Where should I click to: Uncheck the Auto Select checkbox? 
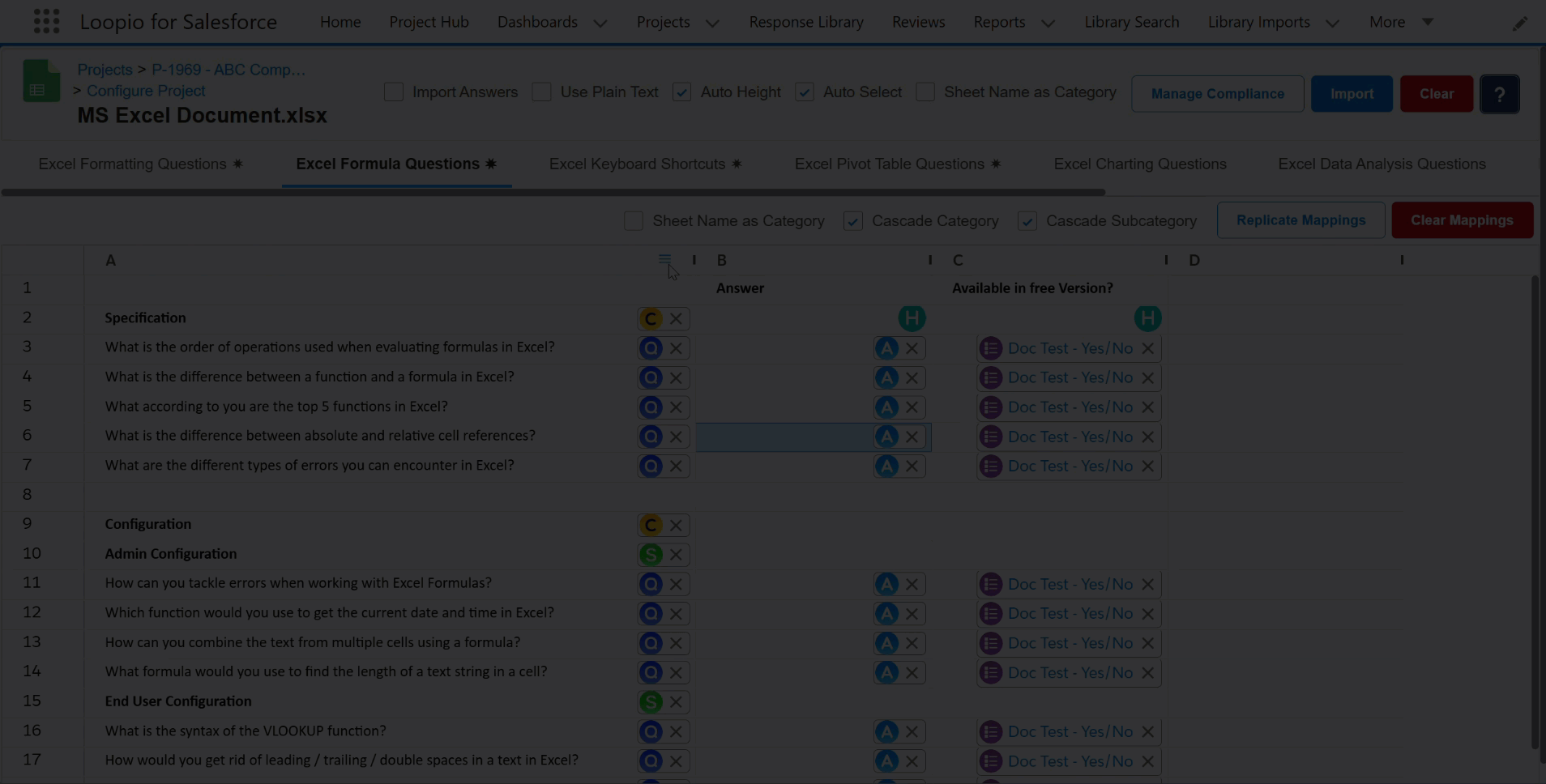point(805,92)
